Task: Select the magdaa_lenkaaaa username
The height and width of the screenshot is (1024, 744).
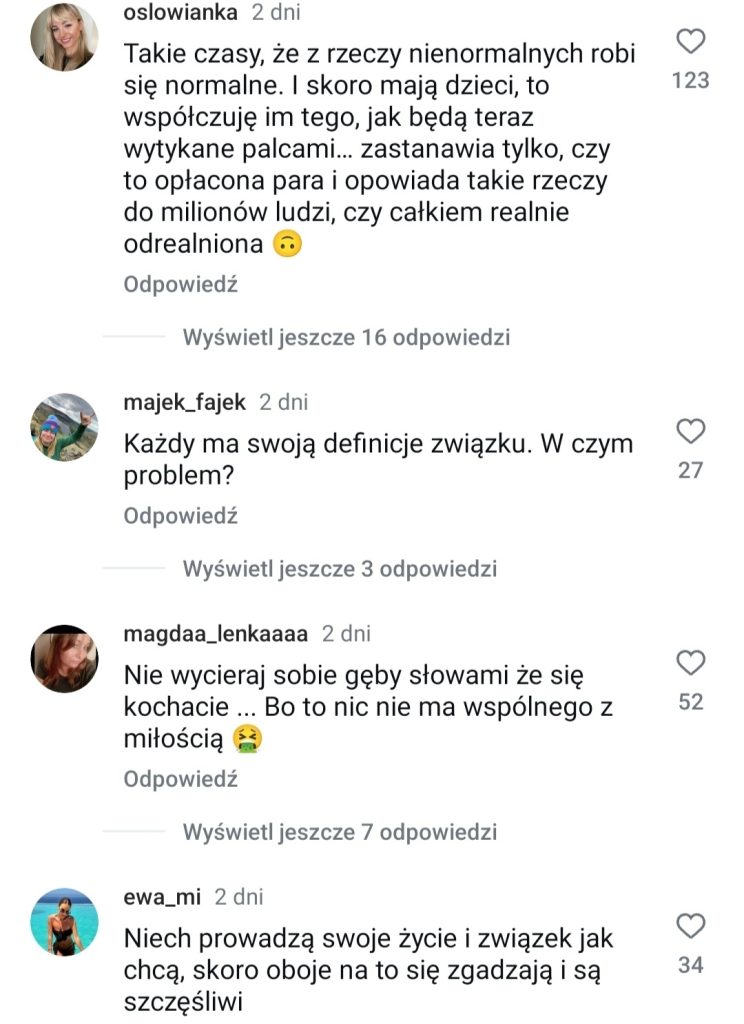Action: pos(216,634)
